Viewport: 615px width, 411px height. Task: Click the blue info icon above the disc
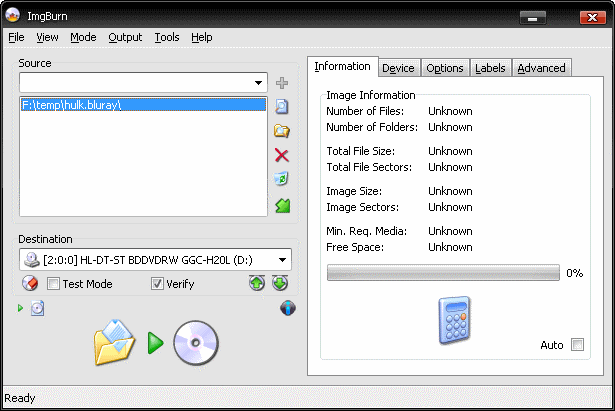288,308
